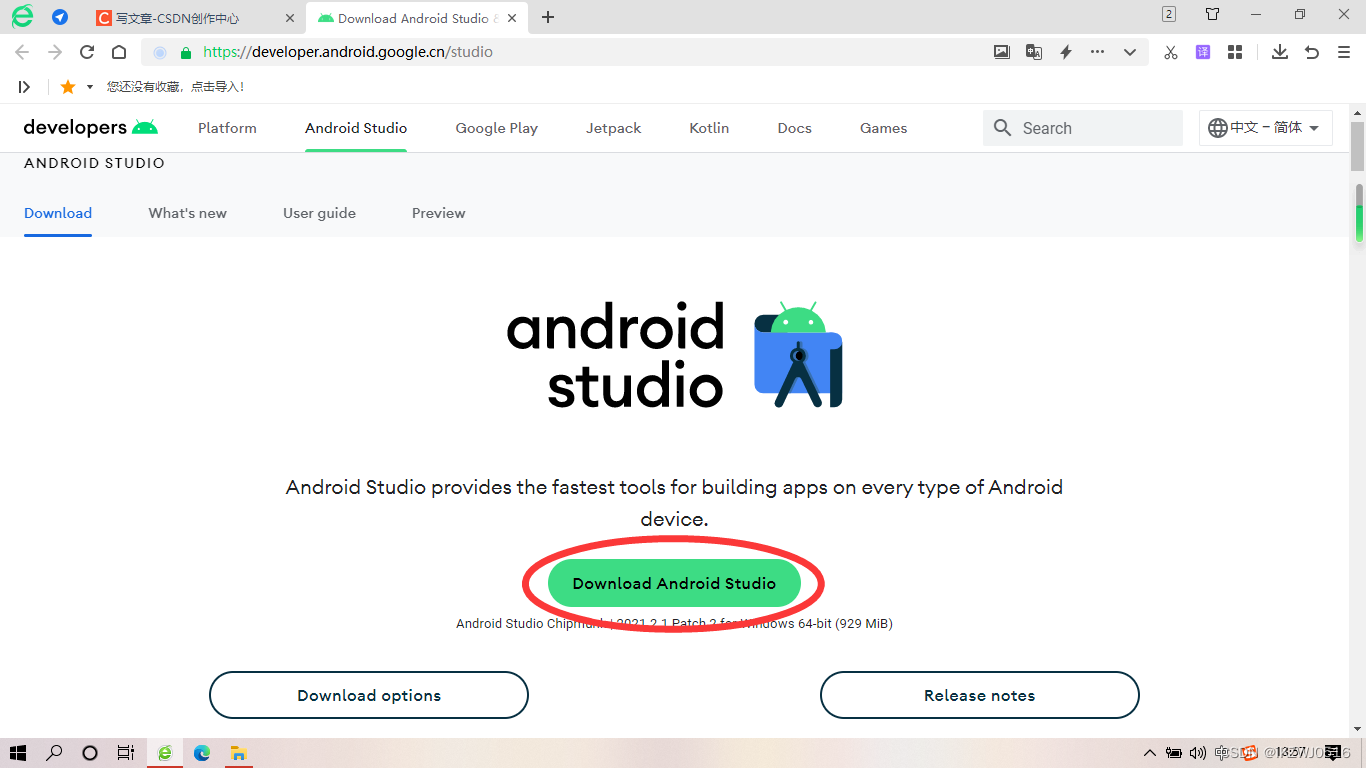Open the browser downloads icon
This screenshot has width=1366, height=768.
pos(1280,52)
